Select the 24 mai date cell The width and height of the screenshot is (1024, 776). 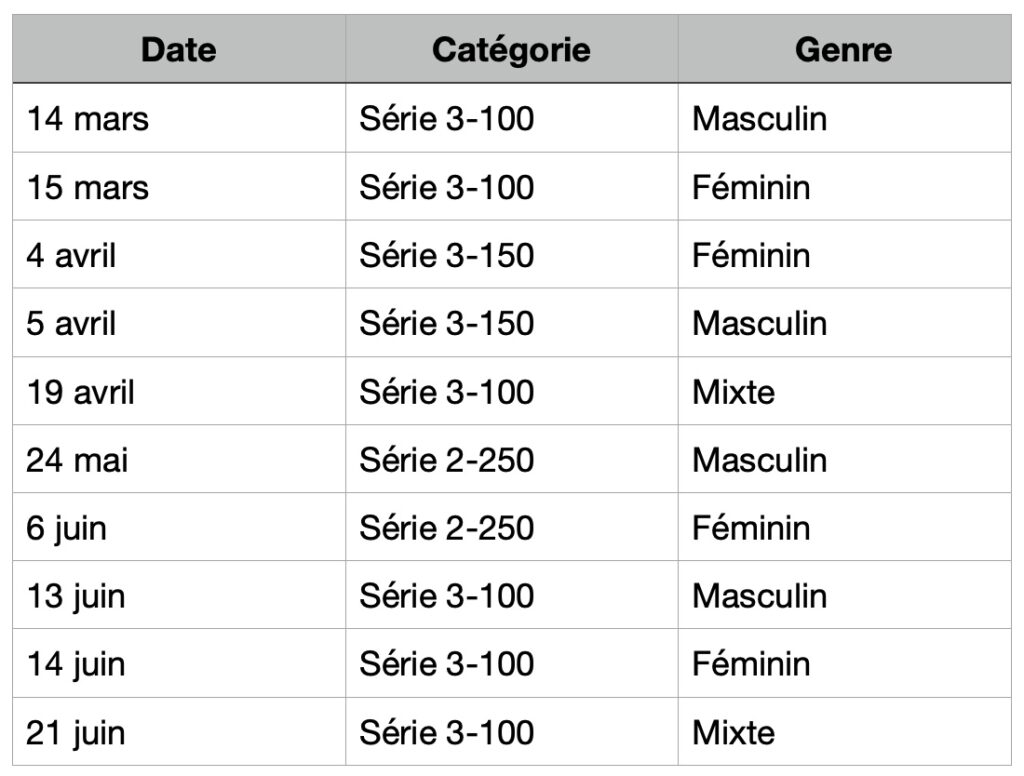[78, 460]
